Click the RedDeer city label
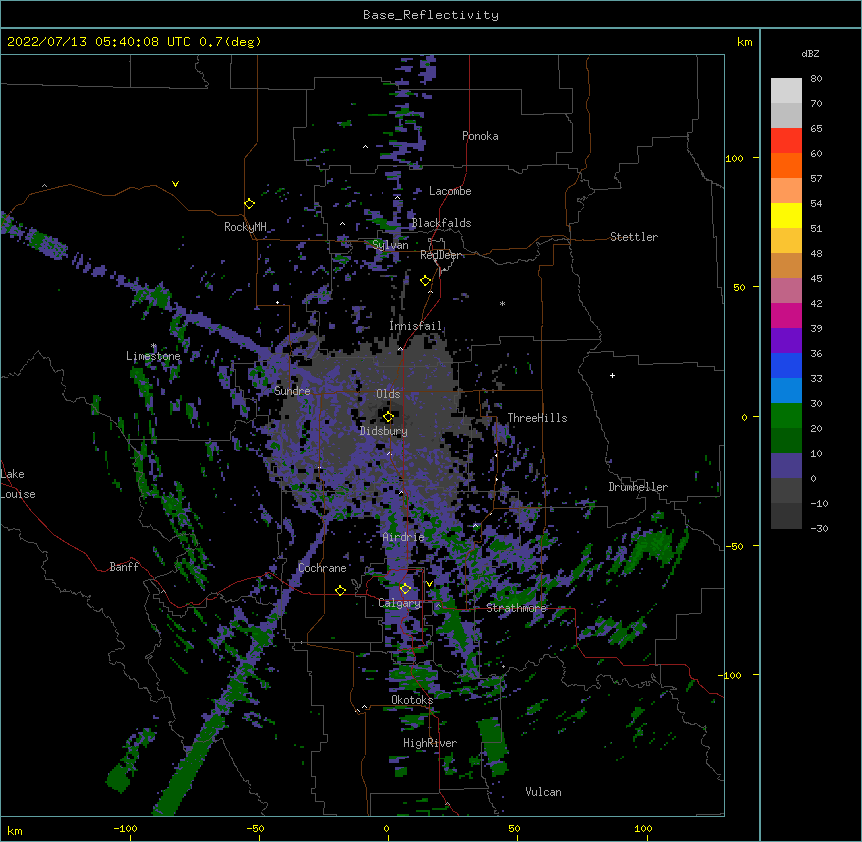862x842 pixels. point(440,255)
